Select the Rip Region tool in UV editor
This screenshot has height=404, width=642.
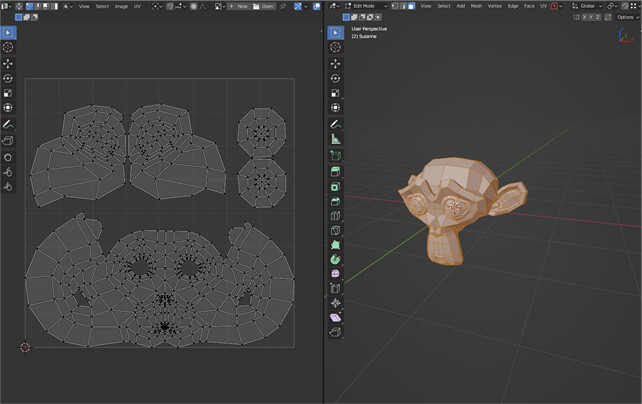click(8, 141)
